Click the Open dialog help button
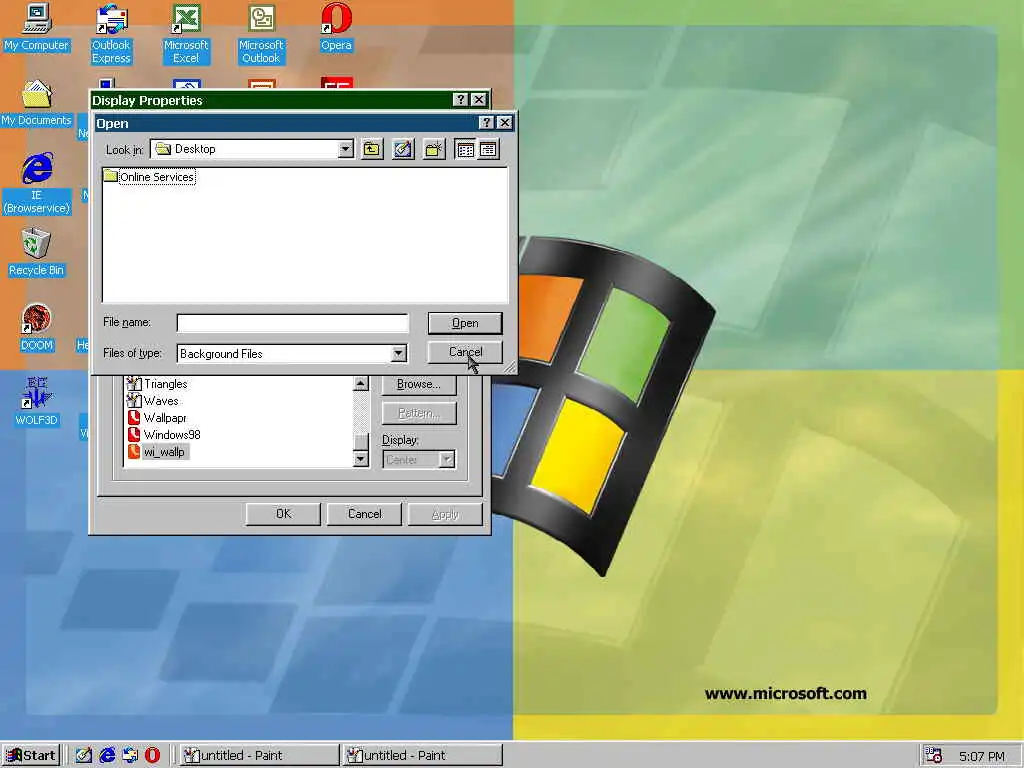This screenshot has width=1024, height=768. (x=486, y=123)
